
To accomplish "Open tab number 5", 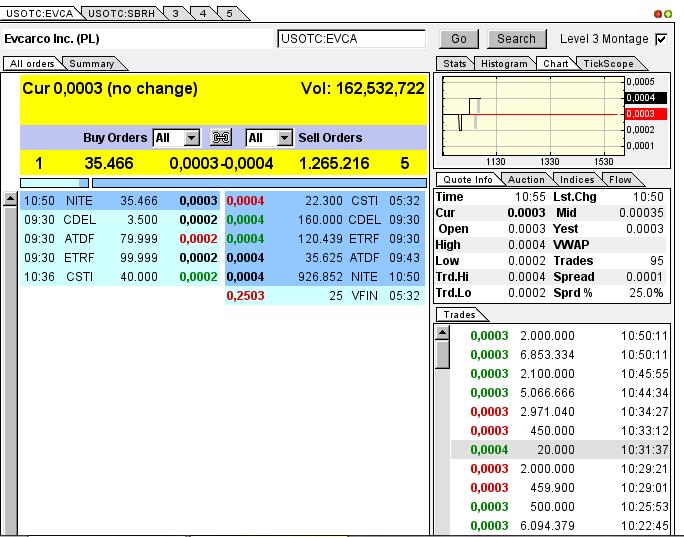I will tap(229, 14).
